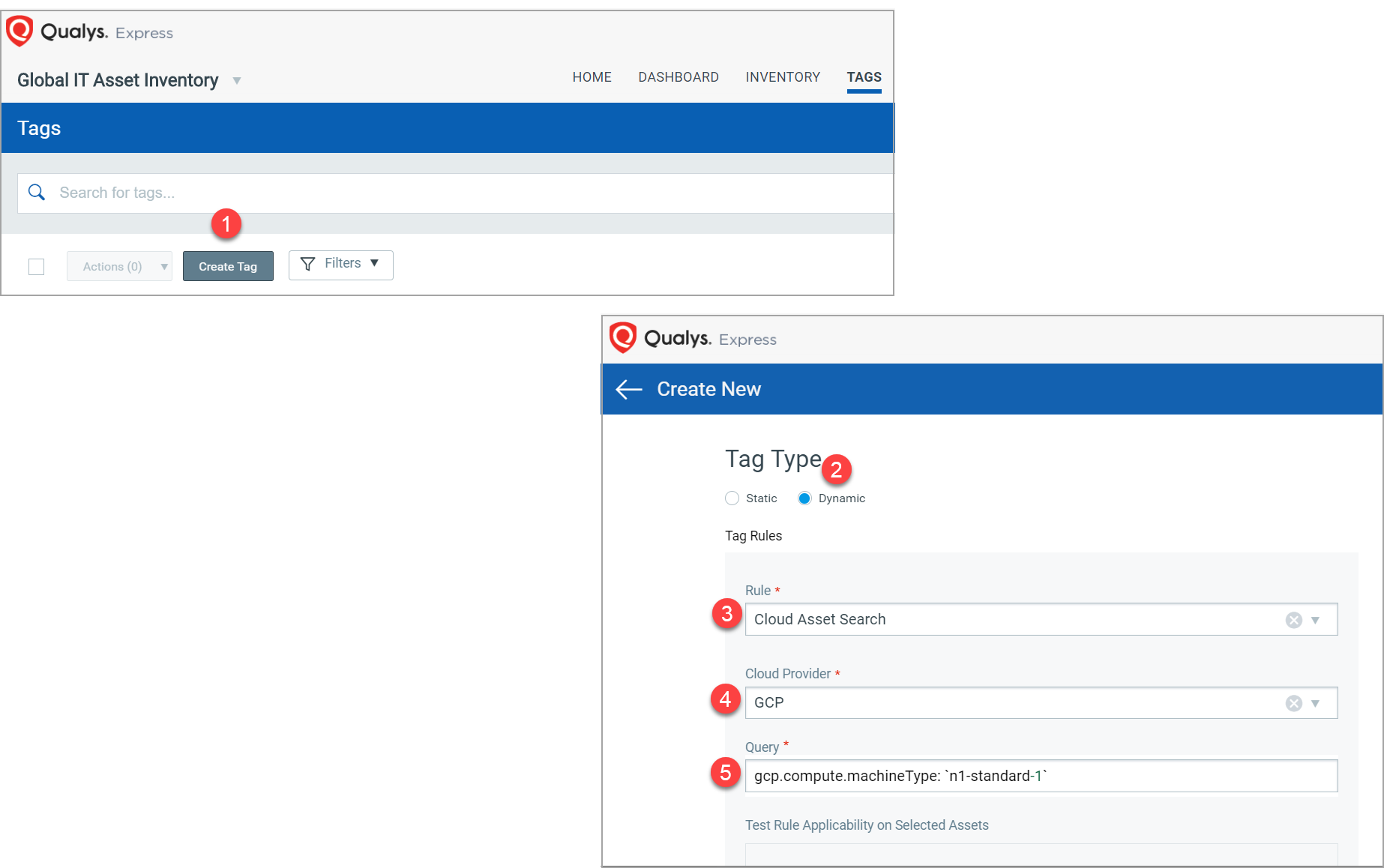Viewport: 1384px width, 868px height.
Task: Click the GCP cloud provider field
Action: tap(1041, 702)
